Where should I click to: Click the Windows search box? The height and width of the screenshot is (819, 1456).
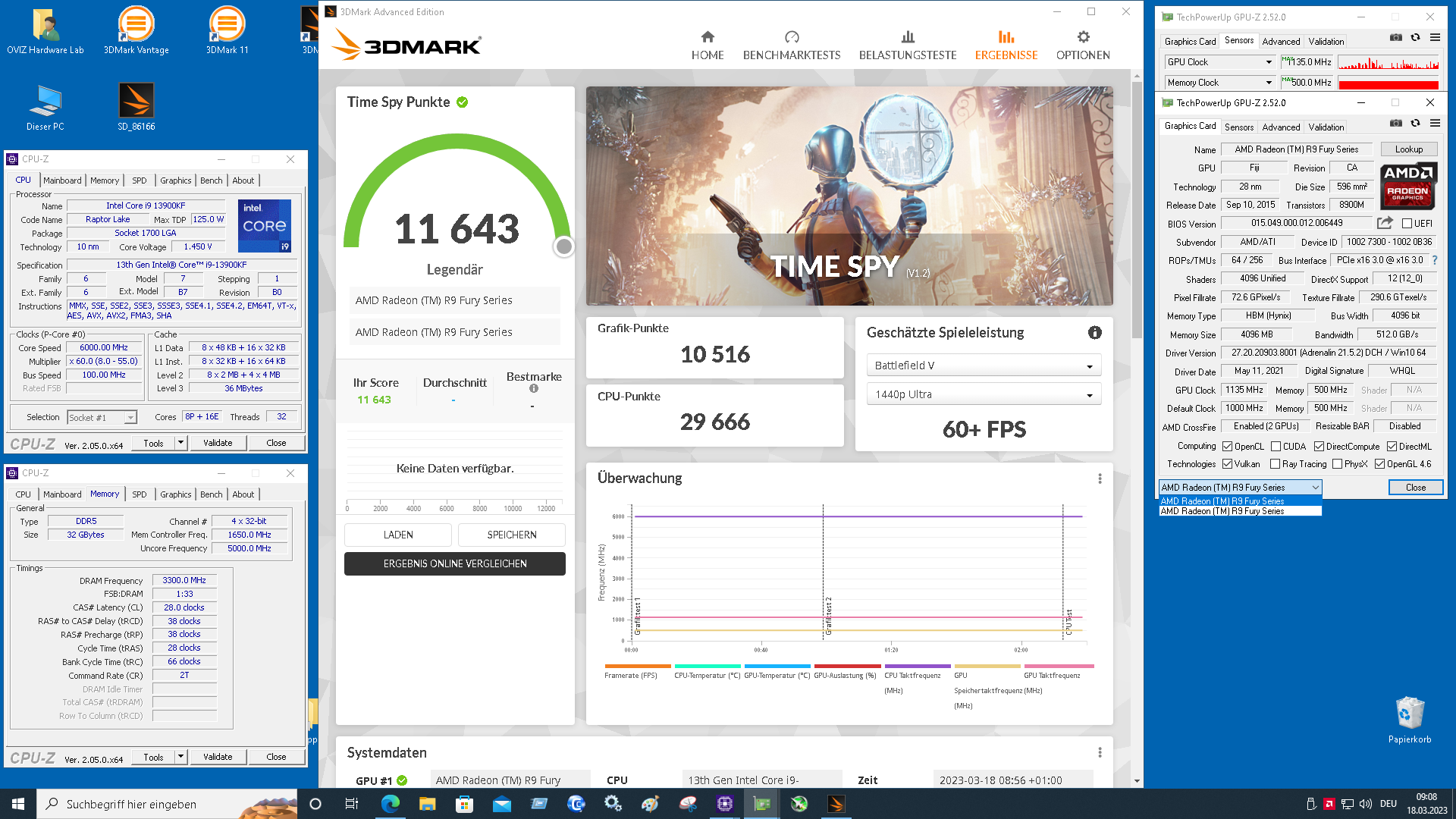167,804
